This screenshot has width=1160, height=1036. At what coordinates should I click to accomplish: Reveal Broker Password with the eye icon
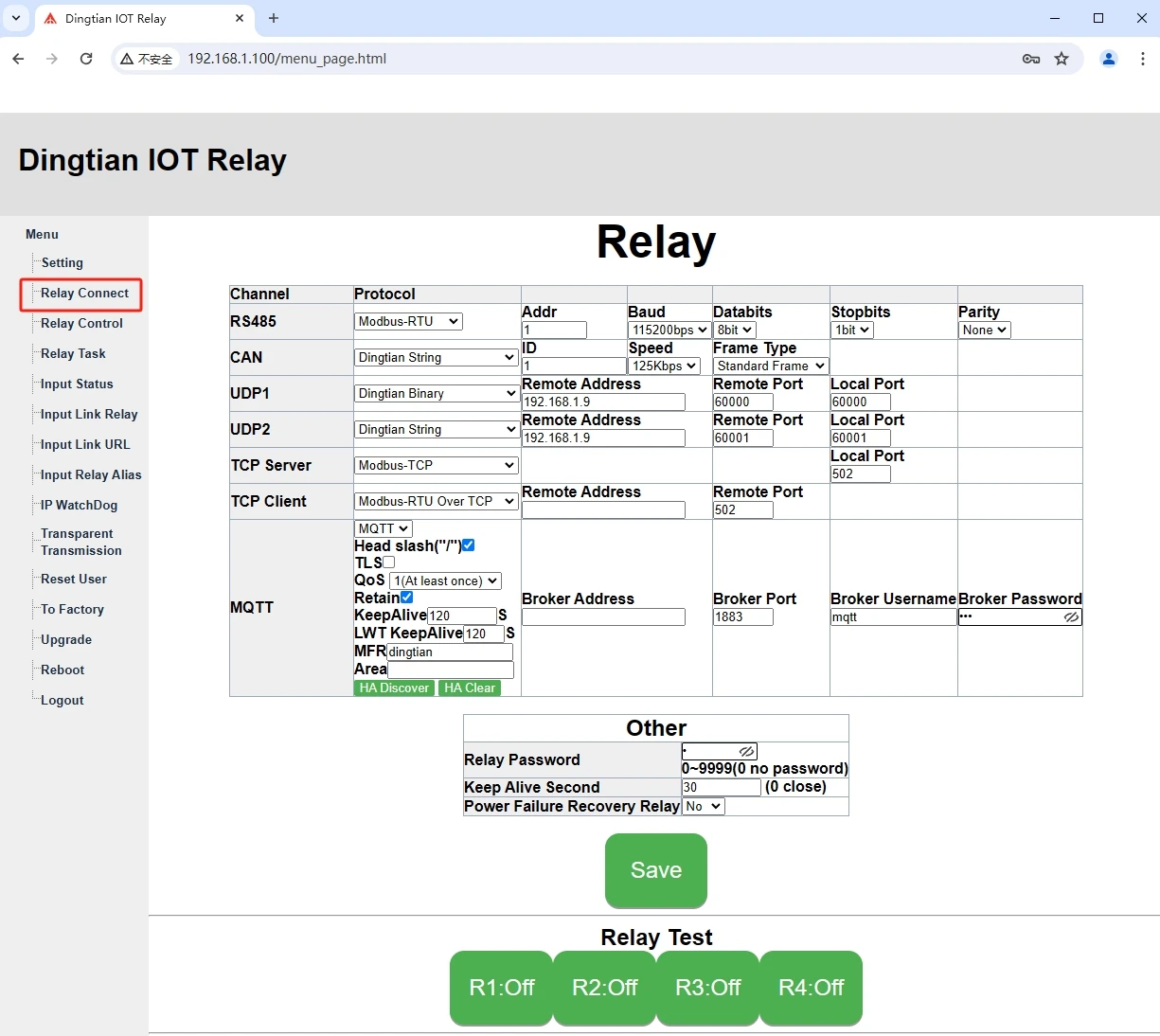tap(1071, 617)
